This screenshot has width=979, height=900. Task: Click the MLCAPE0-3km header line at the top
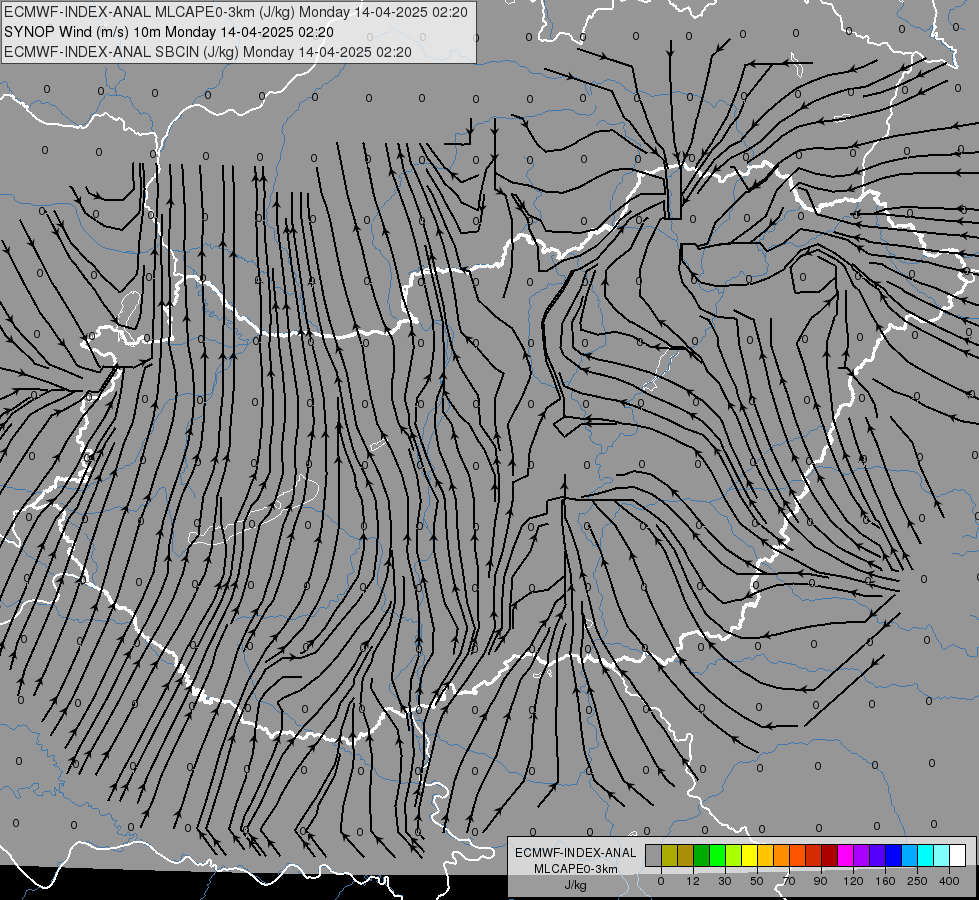[235, 12]
